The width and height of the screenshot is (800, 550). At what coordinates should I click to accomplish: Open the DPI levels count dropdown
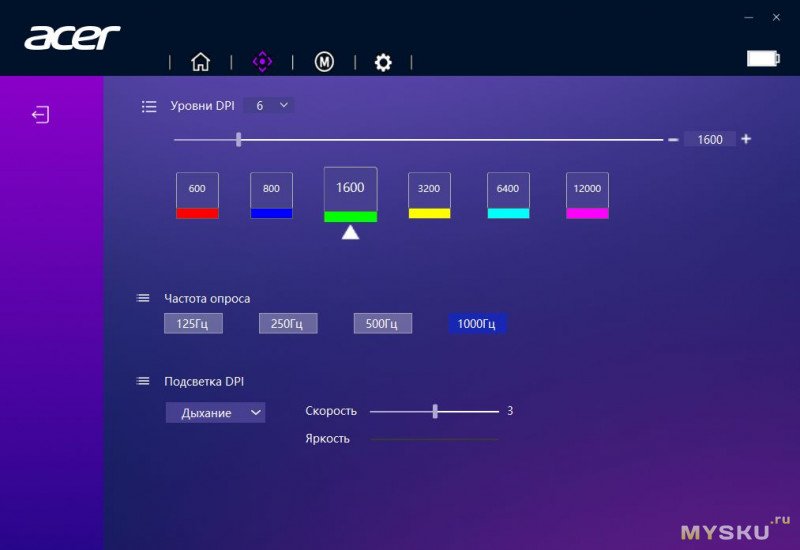[269, 105]
